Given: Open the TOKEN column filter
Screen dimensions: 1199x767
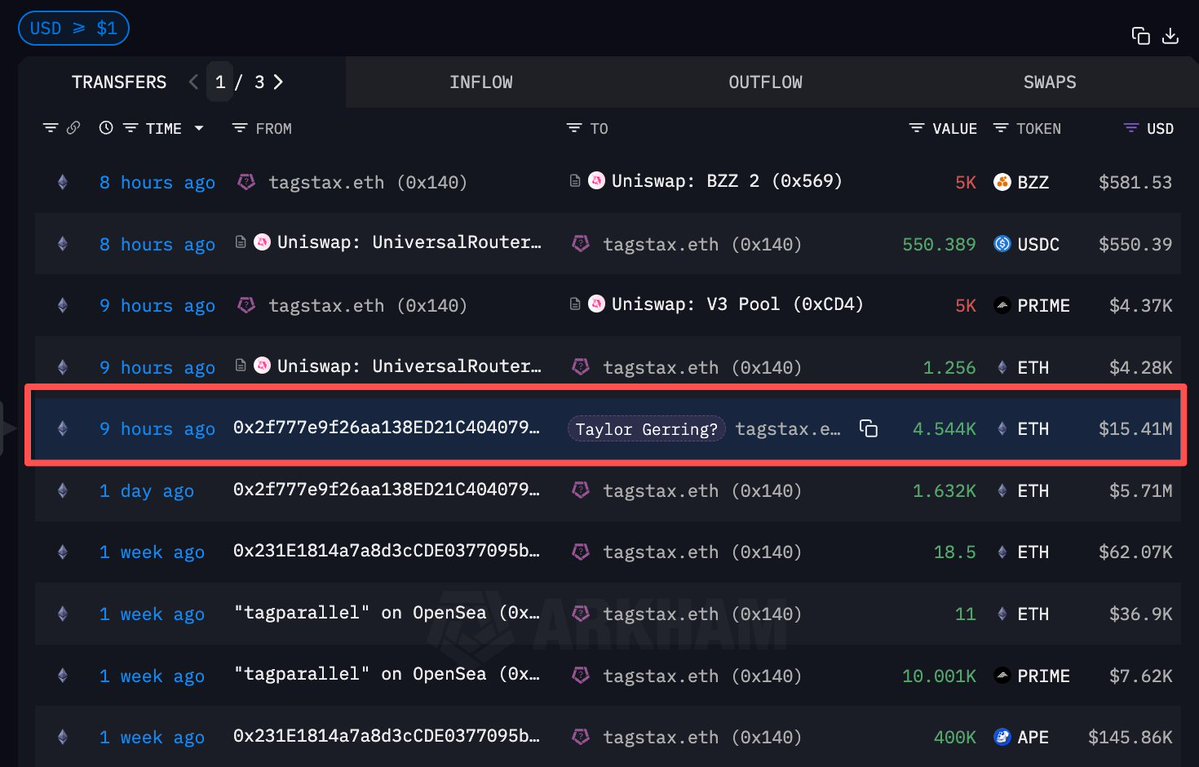Looking at the screenshot, I should [x=1001, y=128].
